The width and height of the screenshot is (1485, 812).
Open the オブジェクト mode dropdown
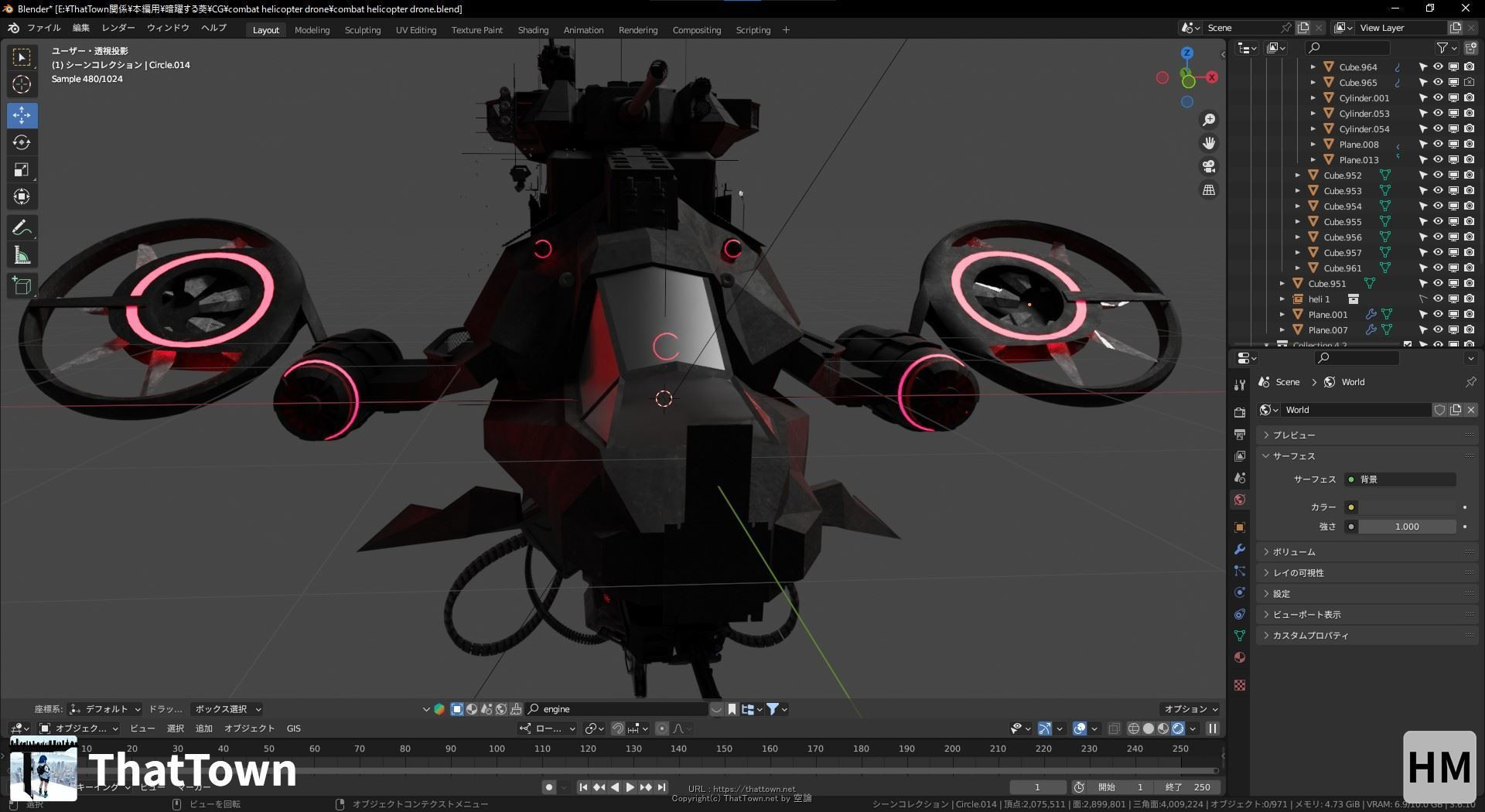point(79,728)
